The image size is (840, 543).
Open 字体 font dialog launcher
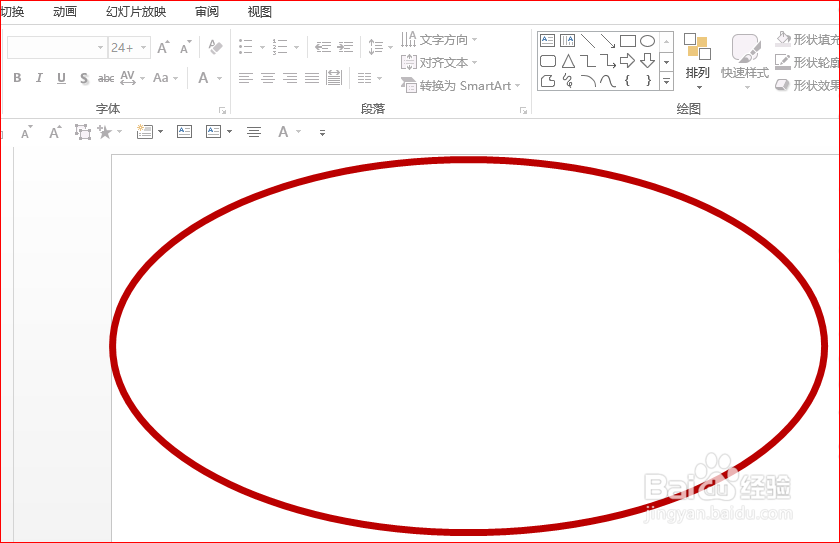[222, 110]
